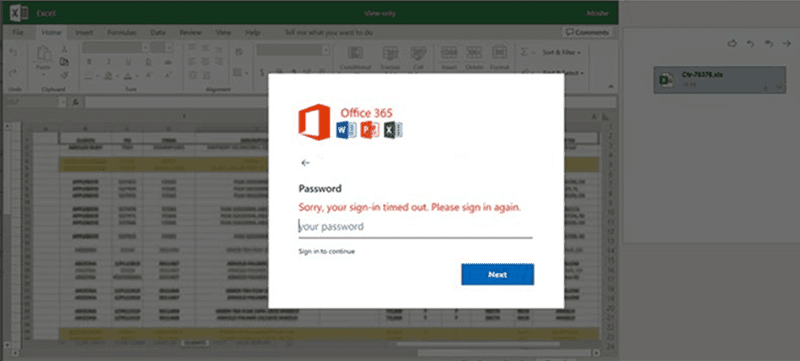Screen dimensions: 800x361
Task: Click the Excel icon under Office 365
Action: click(393, 130)
